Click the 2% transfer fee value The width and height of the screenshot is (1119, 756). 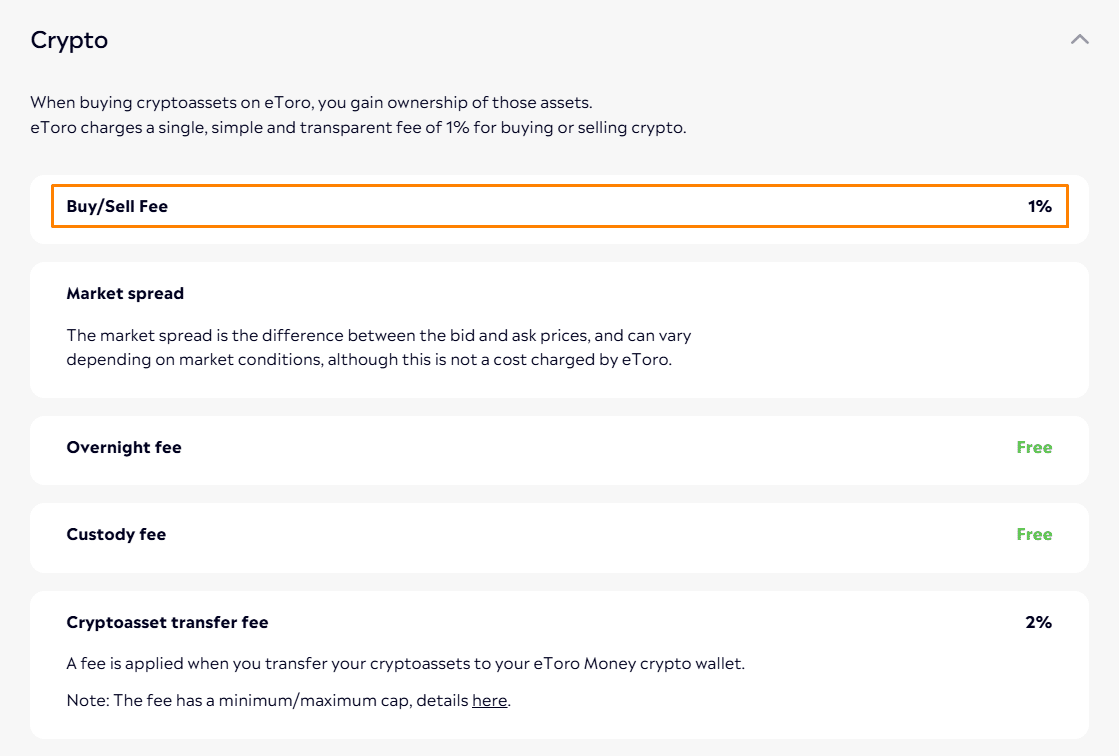pyautogui.click(x=1039, y=623)
